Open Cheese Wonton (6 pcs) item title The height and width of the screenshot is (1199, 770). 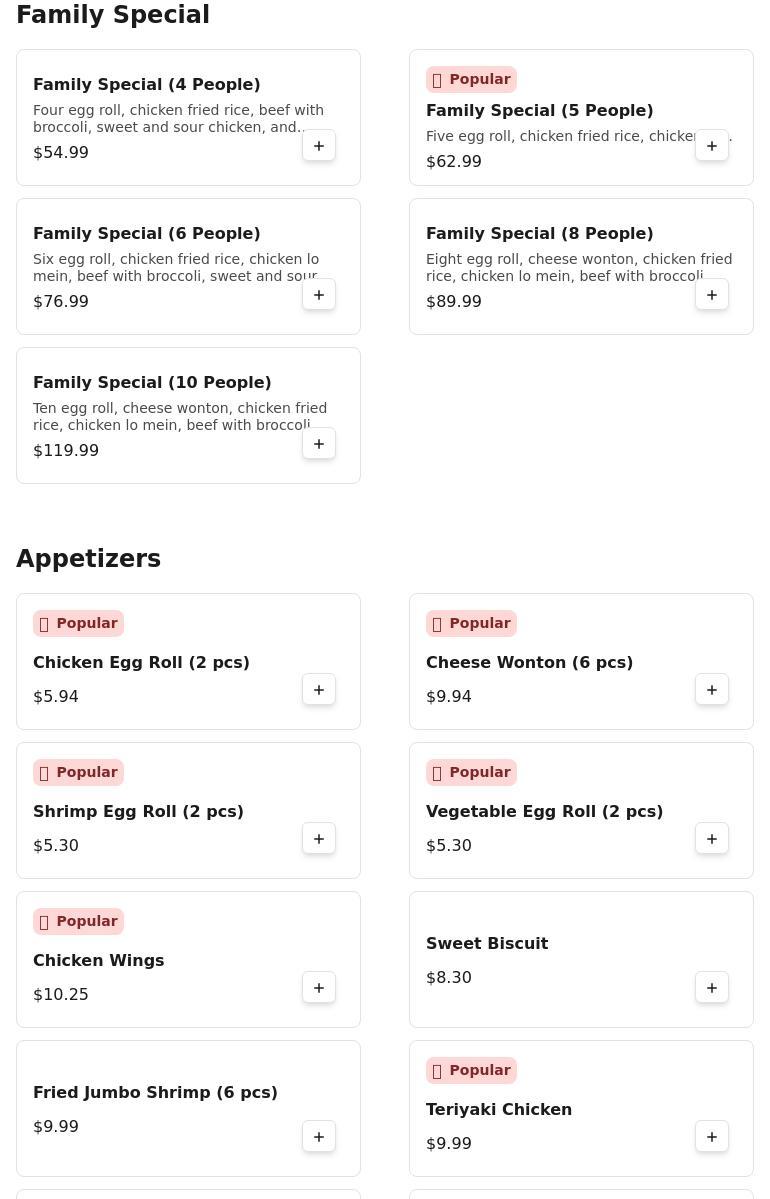tap(529, 662)
